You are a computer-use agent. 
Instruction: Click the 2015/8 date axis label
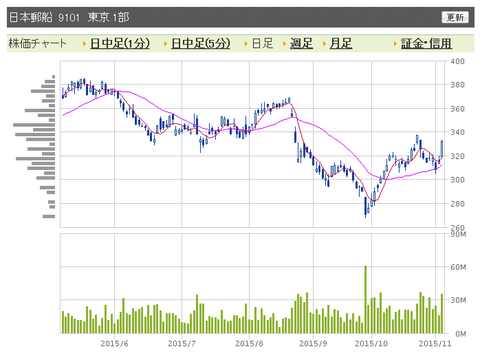pyautogui.click(x=249, y=343)
